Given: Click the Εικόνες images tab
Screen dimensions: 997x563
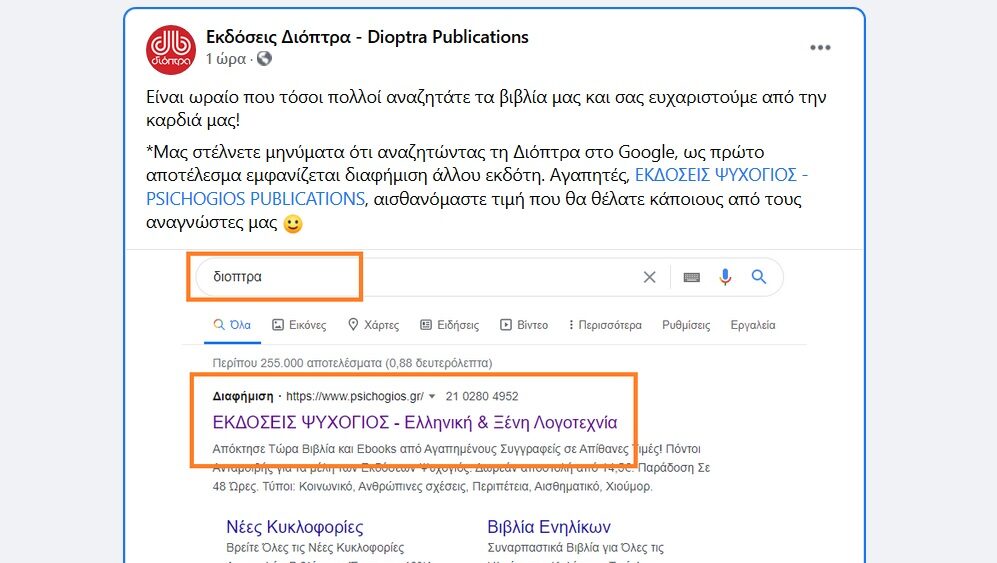Looking at the screenshot, I should pyautogui.click(x=299, y=325).
